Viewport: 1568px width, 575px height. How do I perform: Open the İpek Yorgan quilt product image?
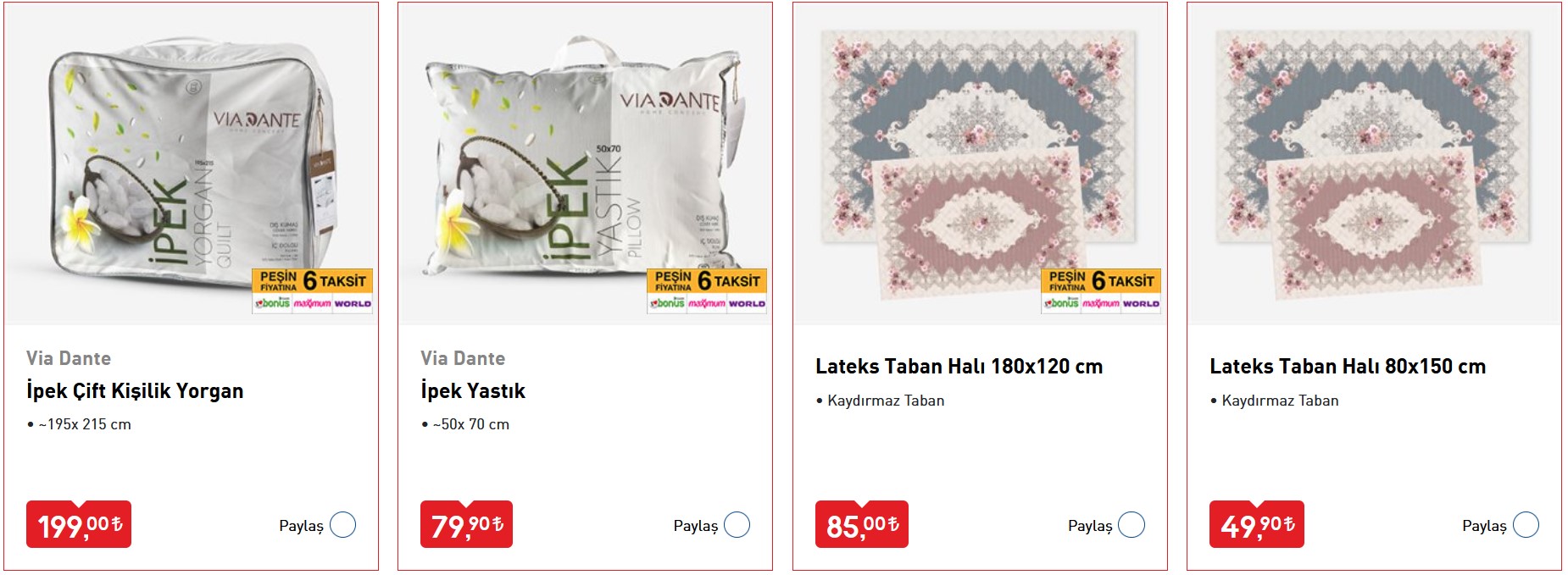pos(192,164)
